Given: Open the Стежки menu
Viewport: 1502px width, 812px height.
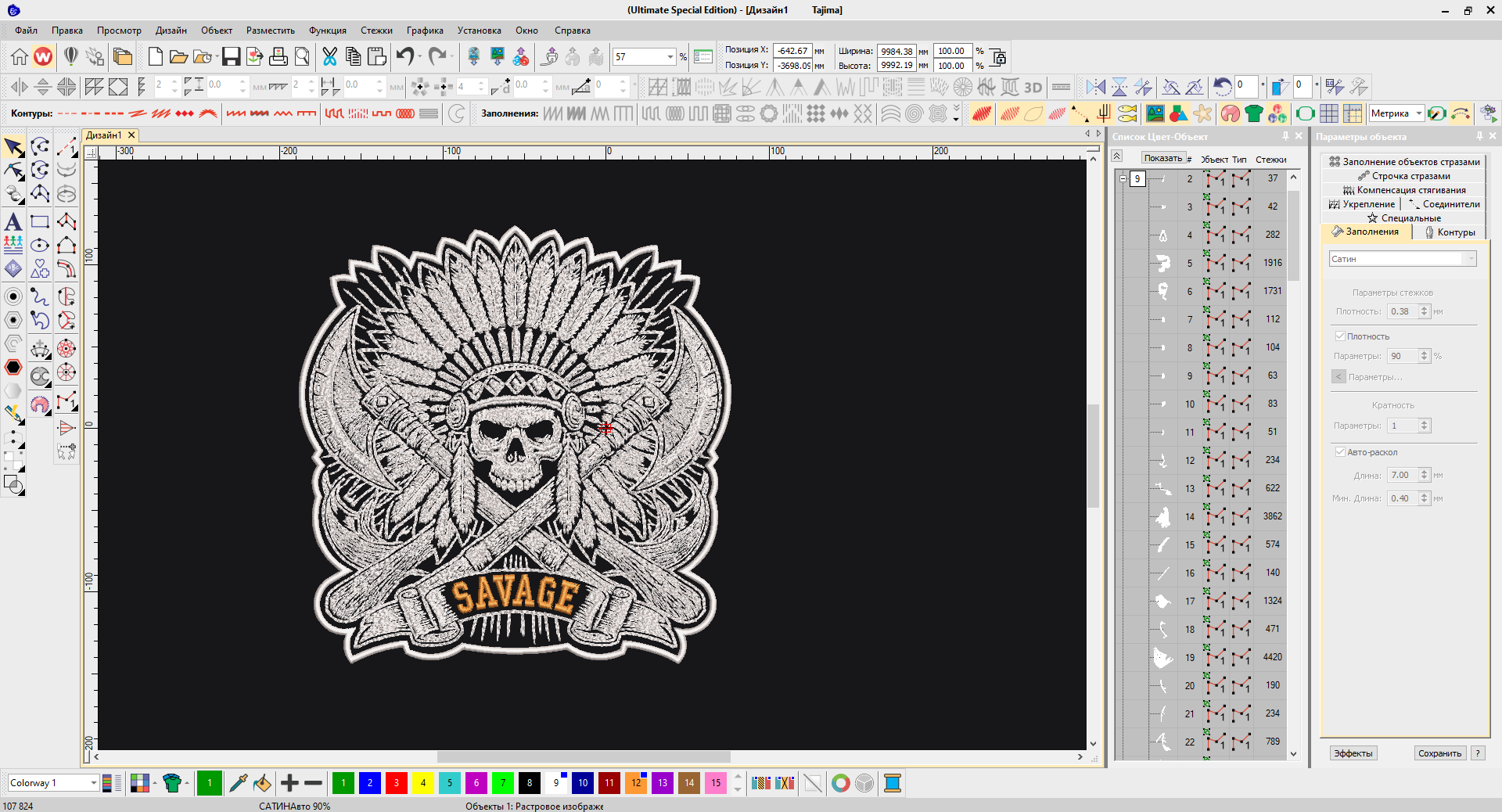Looking at the screenshot, I should (376, 31).
